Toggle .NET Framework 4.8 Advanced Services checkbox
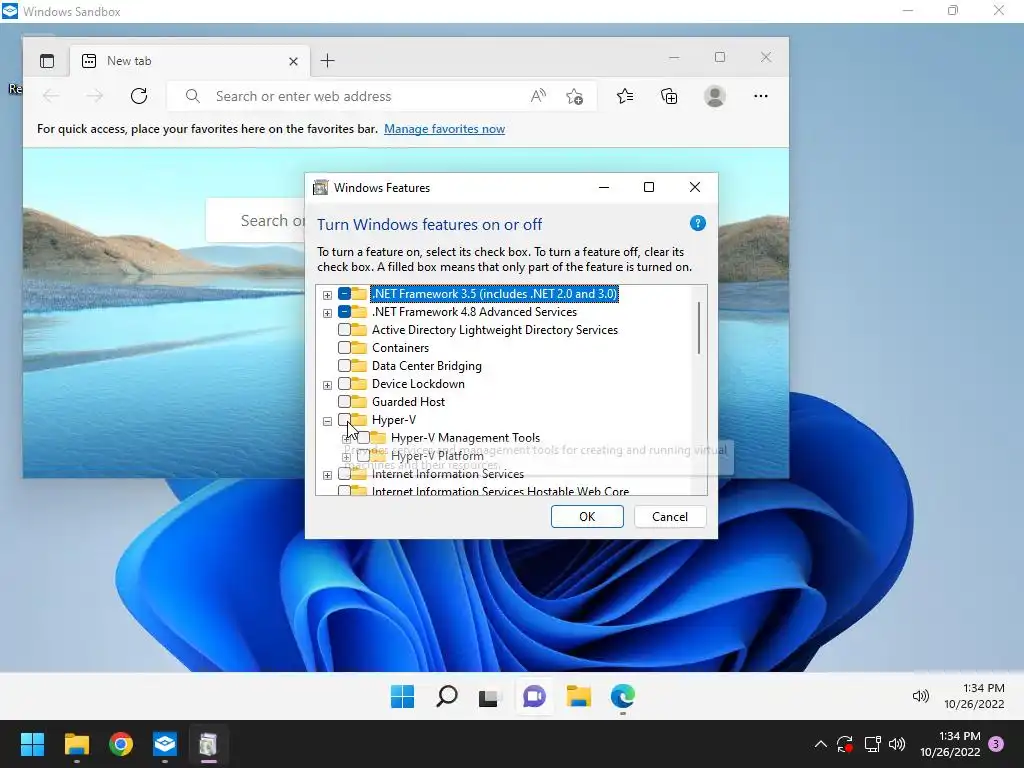This screenshot has height=768, width=1024. pyautogui.click(x=344, y=312)
